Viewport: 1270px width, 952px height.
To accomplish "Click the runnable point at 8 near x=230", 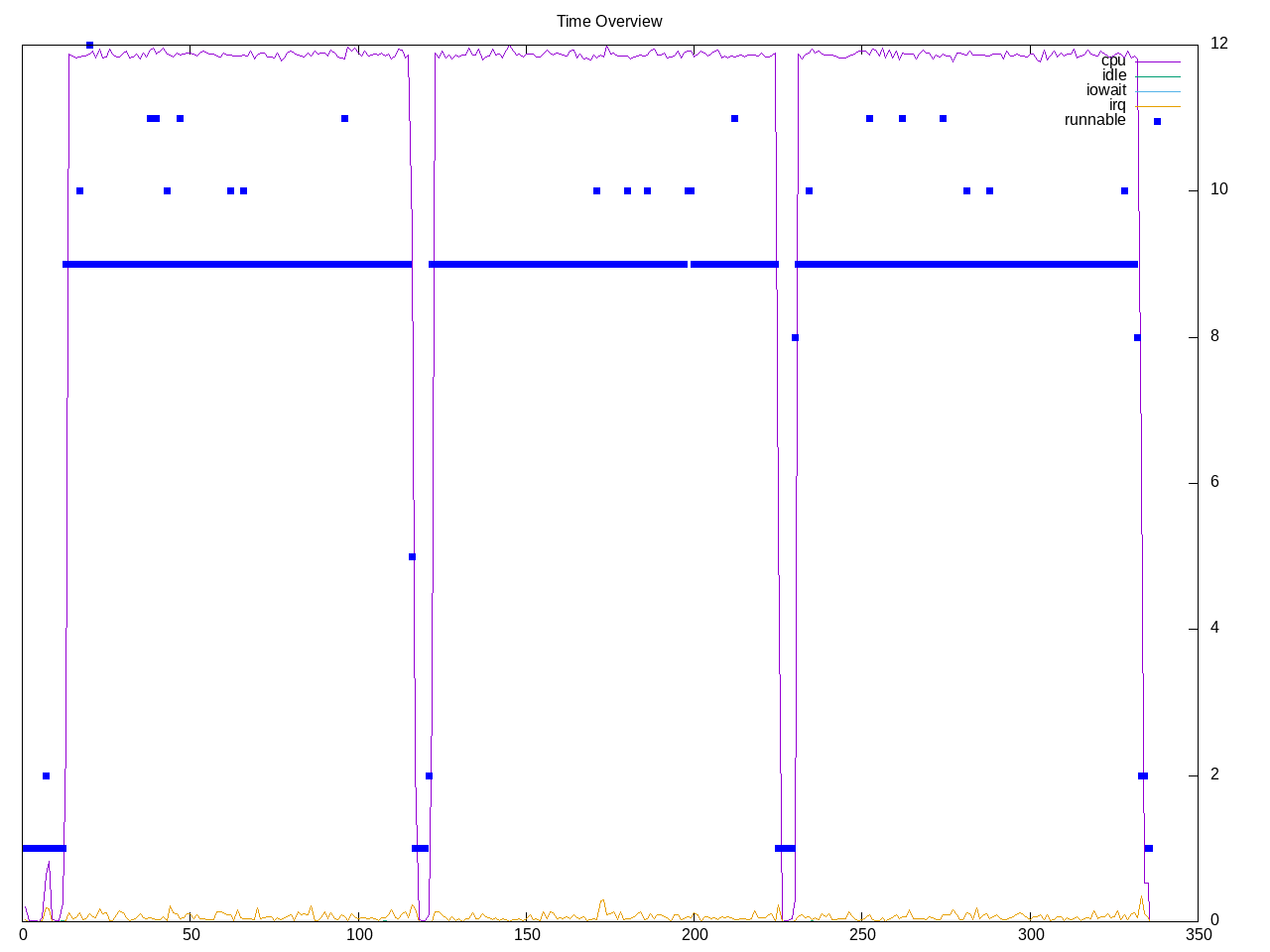I will (795, 337).
